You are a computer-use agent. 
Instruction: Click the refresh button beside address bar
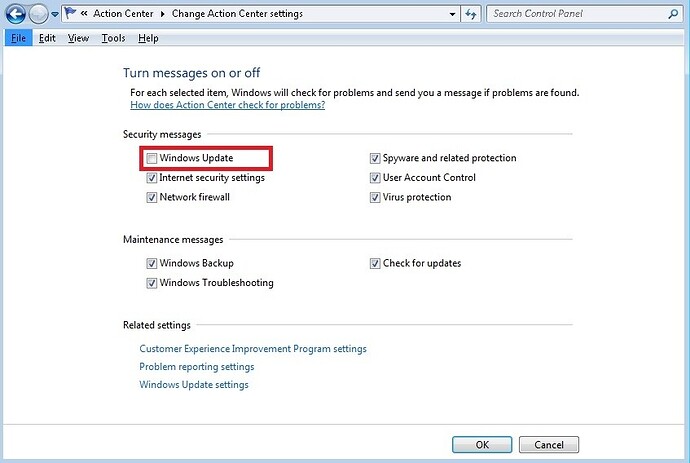pyautogui.click(x=471, y=14)
